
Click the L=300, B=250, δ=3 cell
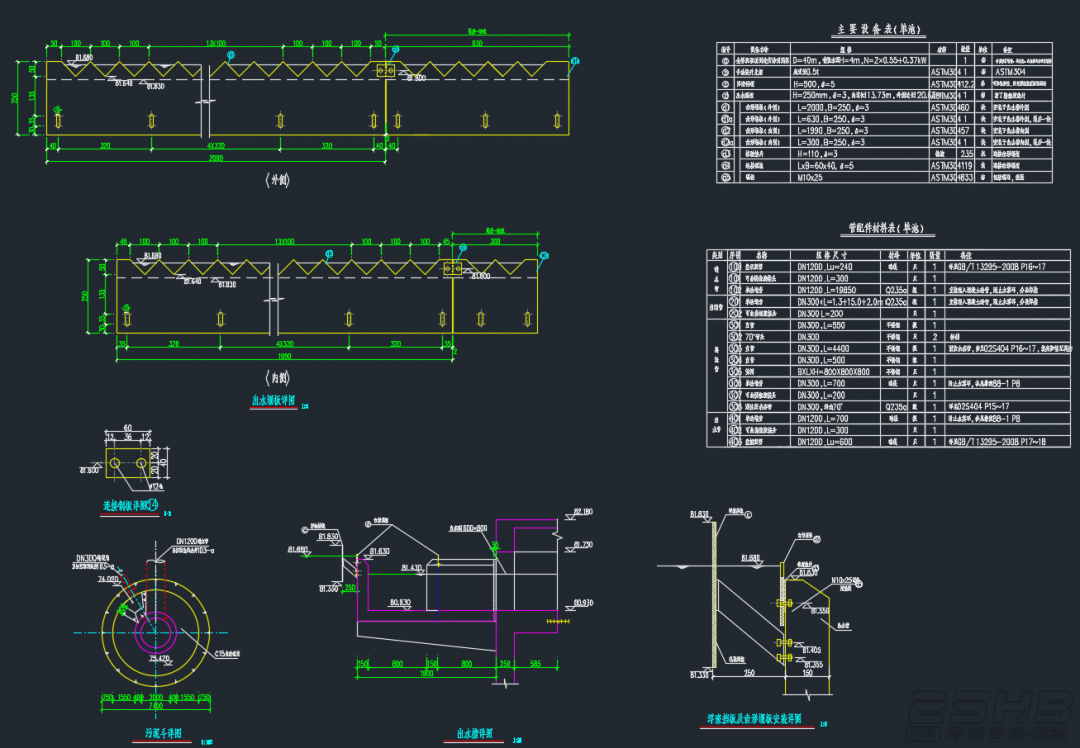[831, 143]
